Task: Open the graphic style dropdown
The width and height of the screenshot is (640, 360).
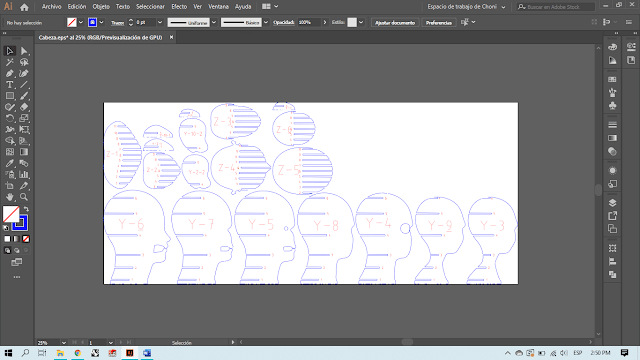Action: tap(361, 22)
